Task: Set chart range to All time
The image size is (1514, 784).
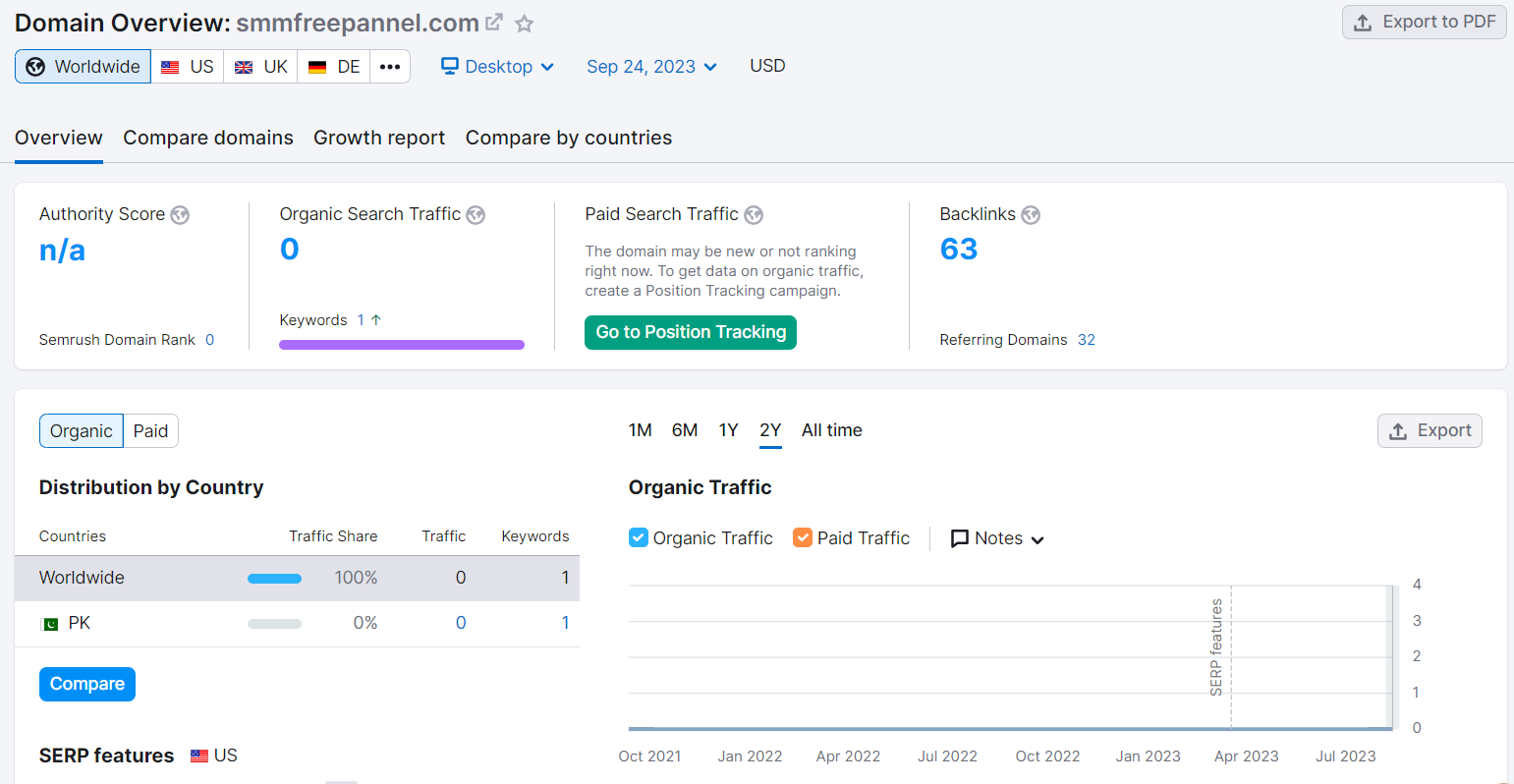Action: coord(832,430)
